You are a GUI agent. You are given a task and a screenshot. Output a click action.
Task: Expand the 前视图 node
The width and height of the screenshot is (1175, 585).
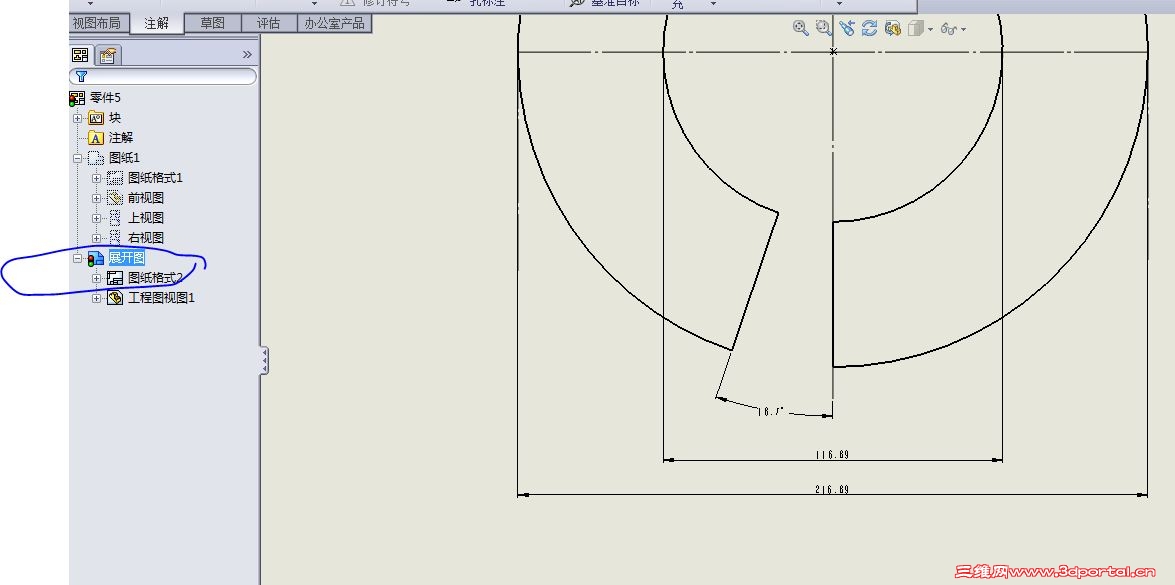[96, 198]
